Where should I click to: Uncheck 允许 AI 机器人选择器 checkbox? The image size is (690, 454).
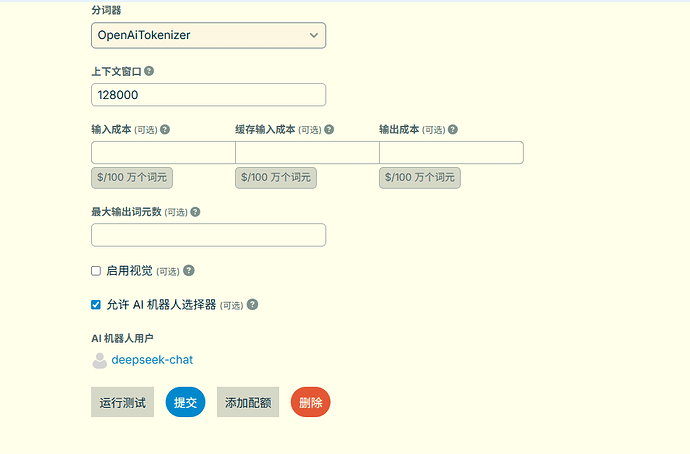coord(96,305)
